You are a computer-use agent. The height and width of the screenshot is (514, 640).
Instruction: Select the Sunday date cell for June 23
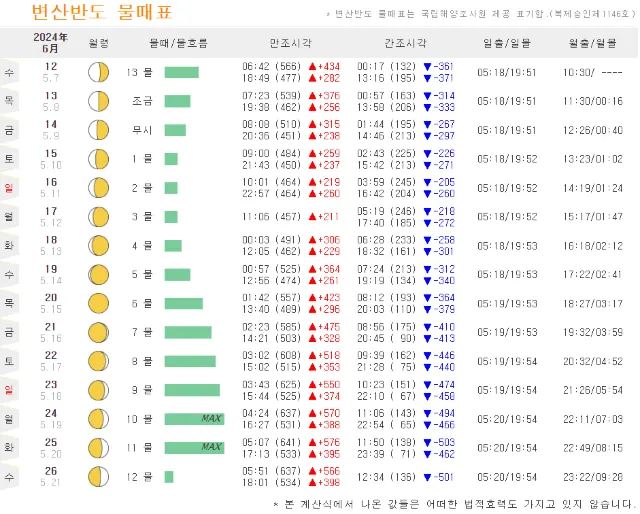[x=50, y=390]
